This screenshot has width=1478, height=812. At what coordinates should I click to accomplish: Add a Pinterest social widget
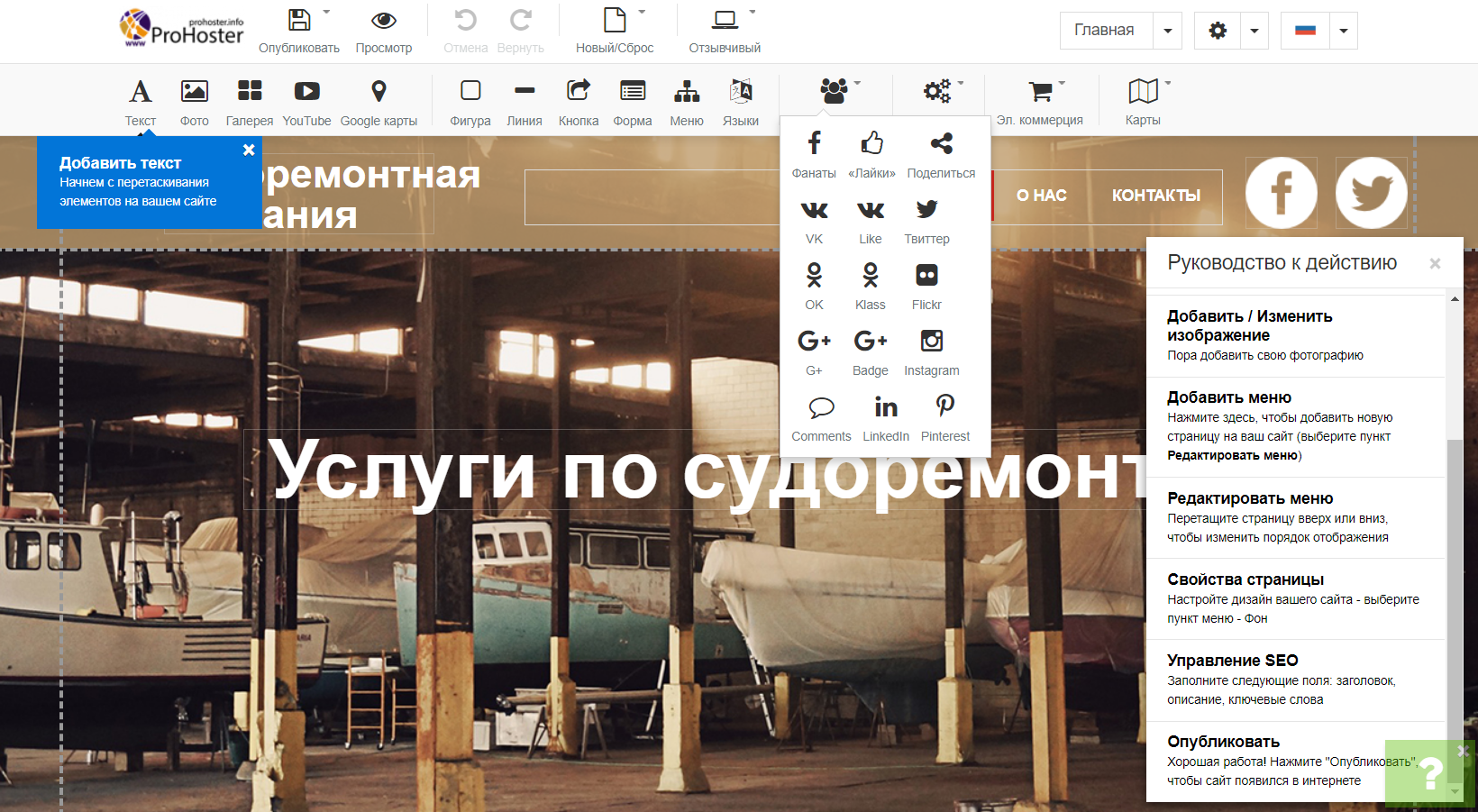(944, 407)
